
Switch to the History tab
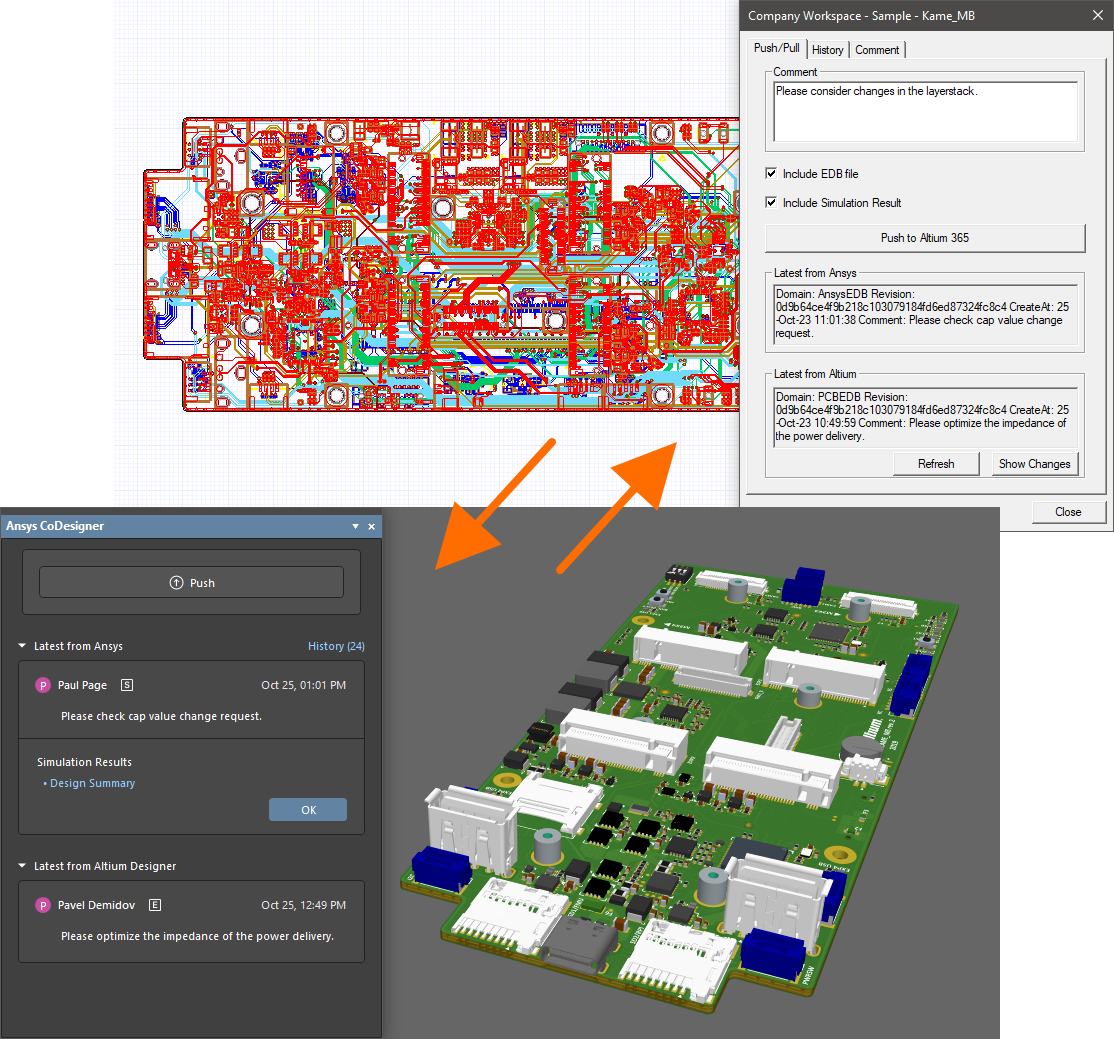pos(827,50)
